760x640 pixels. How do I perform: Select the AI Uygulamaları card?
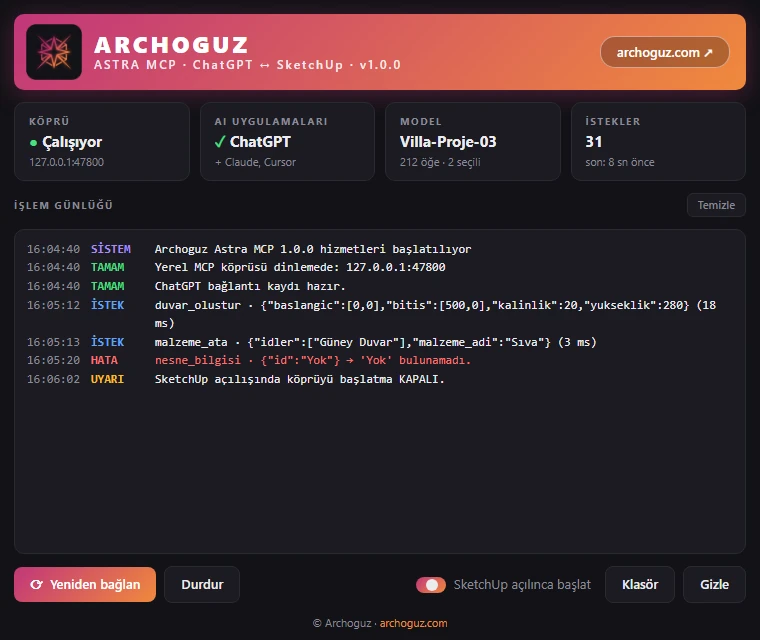[x=287, y=142]
